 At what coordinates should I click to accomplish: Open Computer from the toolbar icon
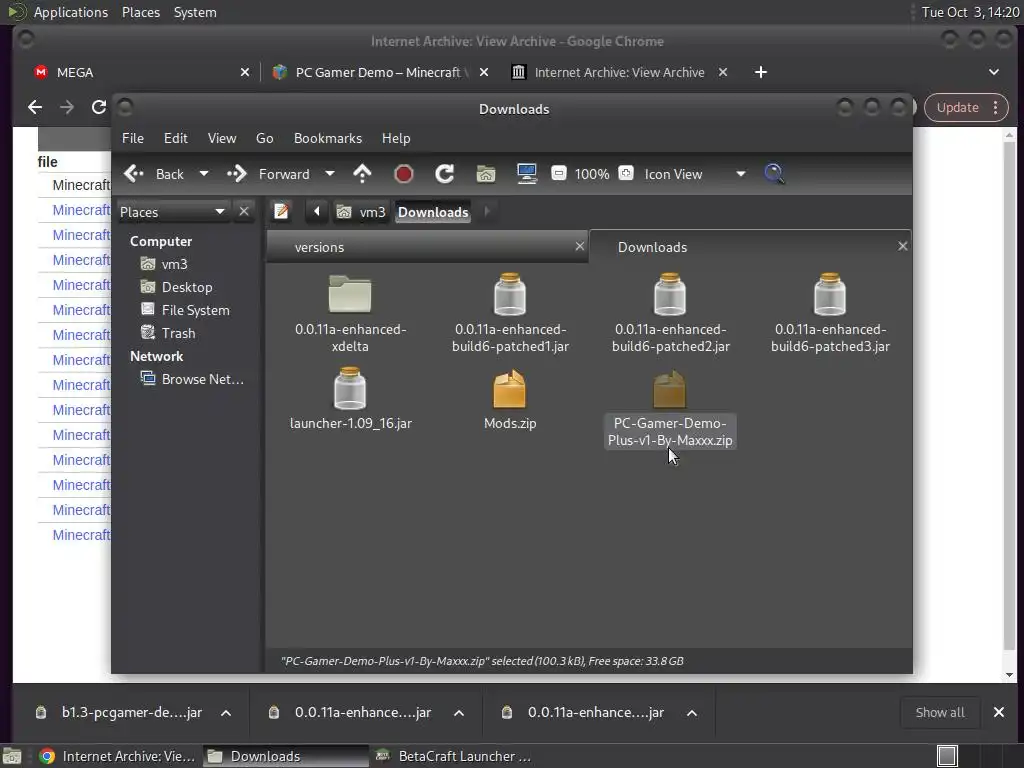point(526,174)
